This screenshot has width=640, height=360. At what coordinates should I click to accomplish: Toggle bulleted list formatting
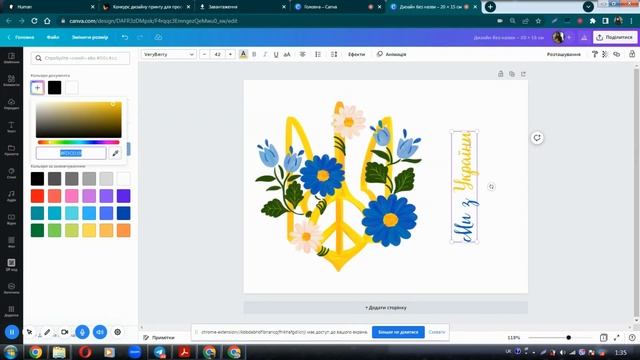point(318,54)
